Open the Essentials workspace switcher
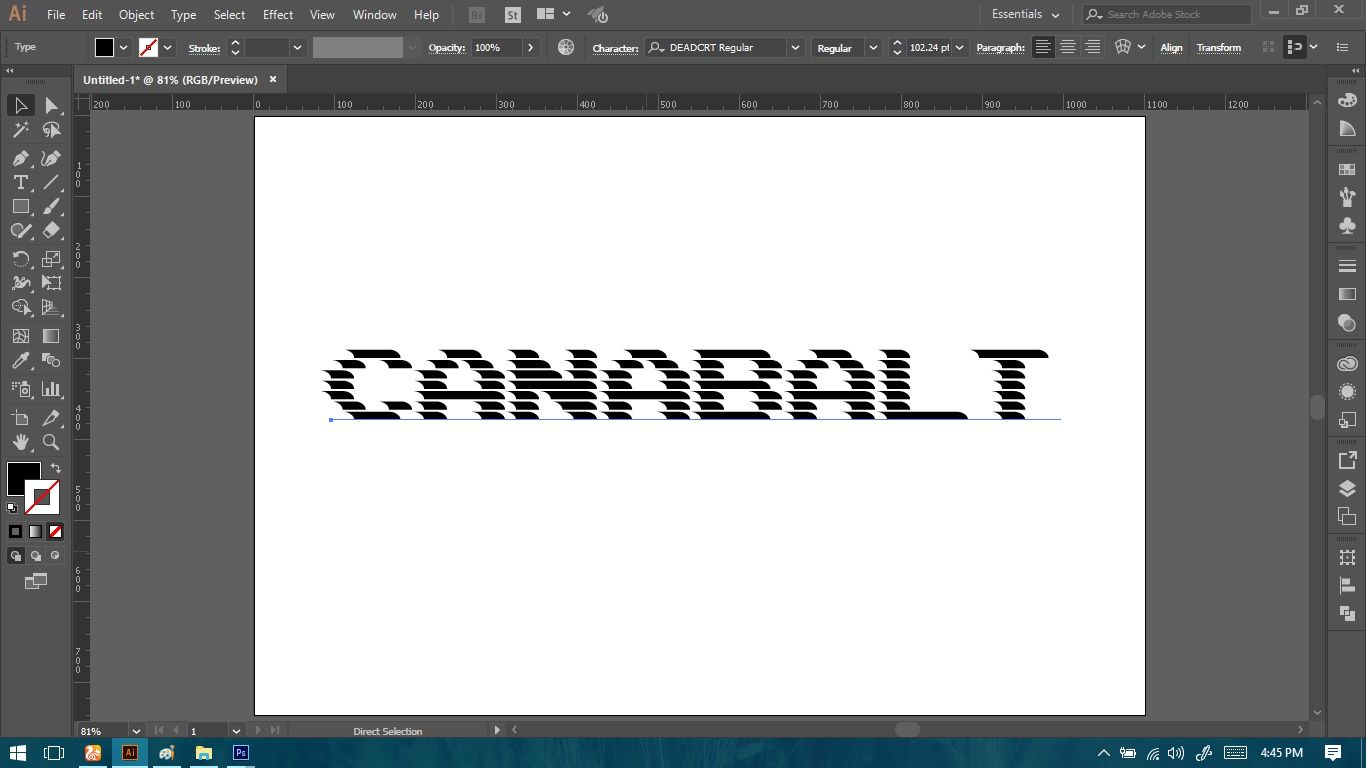The width and height of the screenshot is (1366, 768). tap(1025, 15)
